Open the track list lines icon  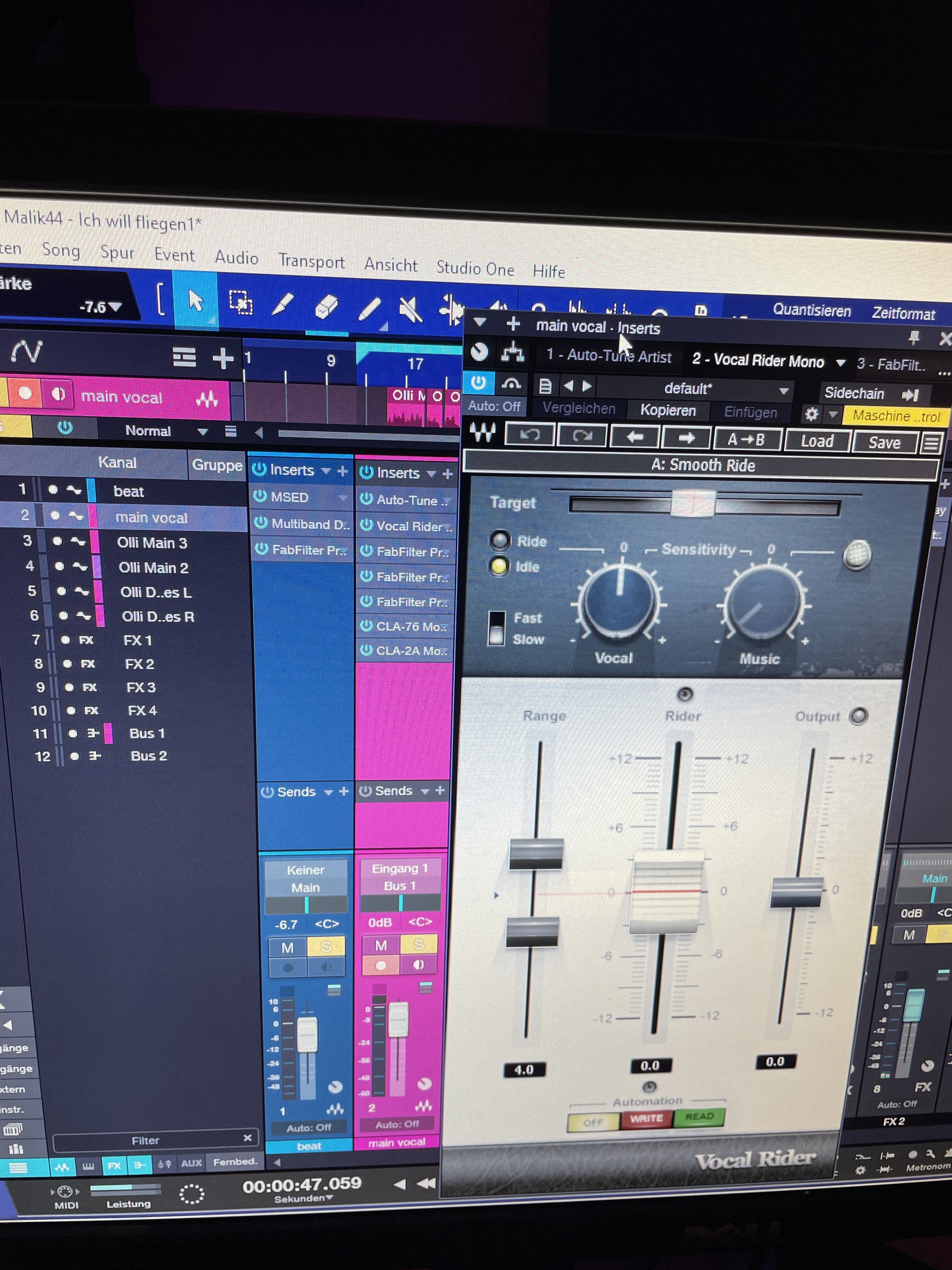[x=184, y=357]
